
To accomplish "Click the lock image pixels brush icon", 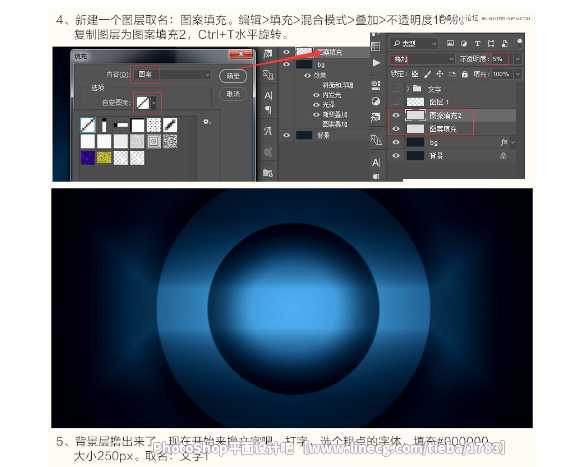I will 427,74.
